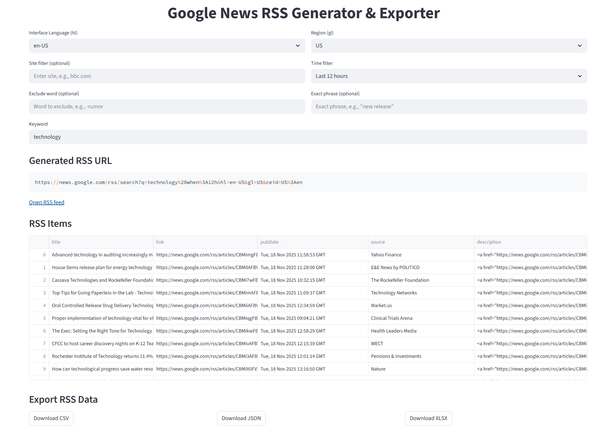
Task: Click the Nature source cell
Action: pyautogui.click(x=419, y=369)
